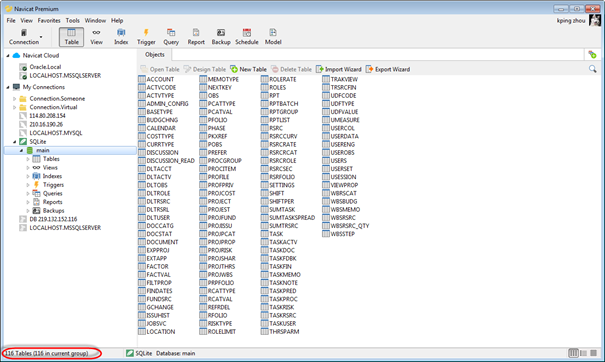605x362 pixels.
Task: Open the Connection toolbar button
Action: pos(24,37)
